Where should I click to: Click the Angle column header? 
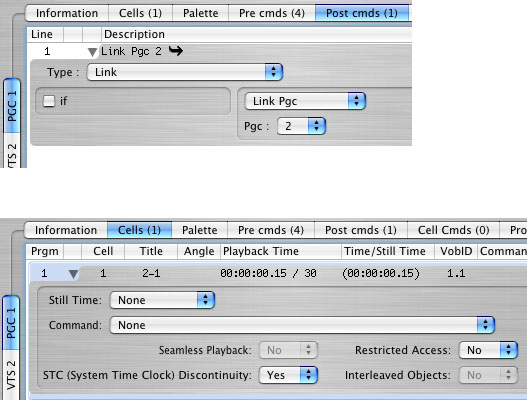[x=199, y=251]
